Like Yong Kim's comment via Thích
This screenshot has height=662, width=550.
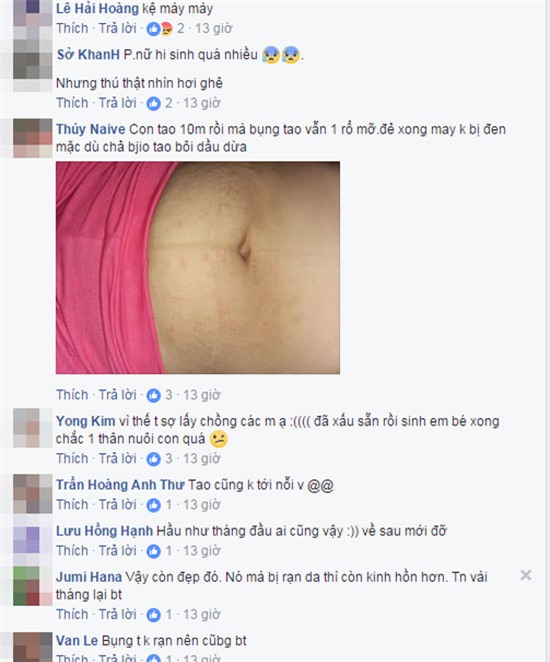pos(72,459)
